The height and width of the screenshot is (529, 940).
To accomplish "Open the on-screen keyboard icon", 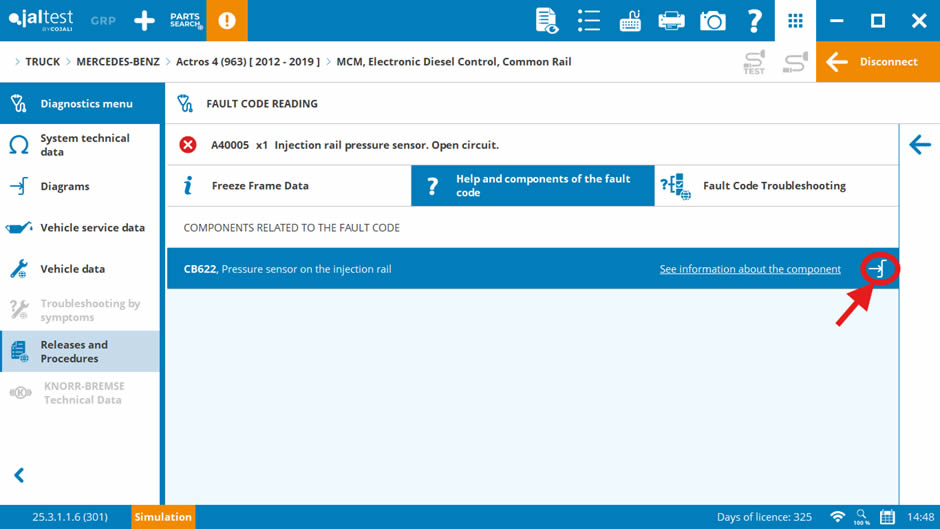I will click(630, 20).
